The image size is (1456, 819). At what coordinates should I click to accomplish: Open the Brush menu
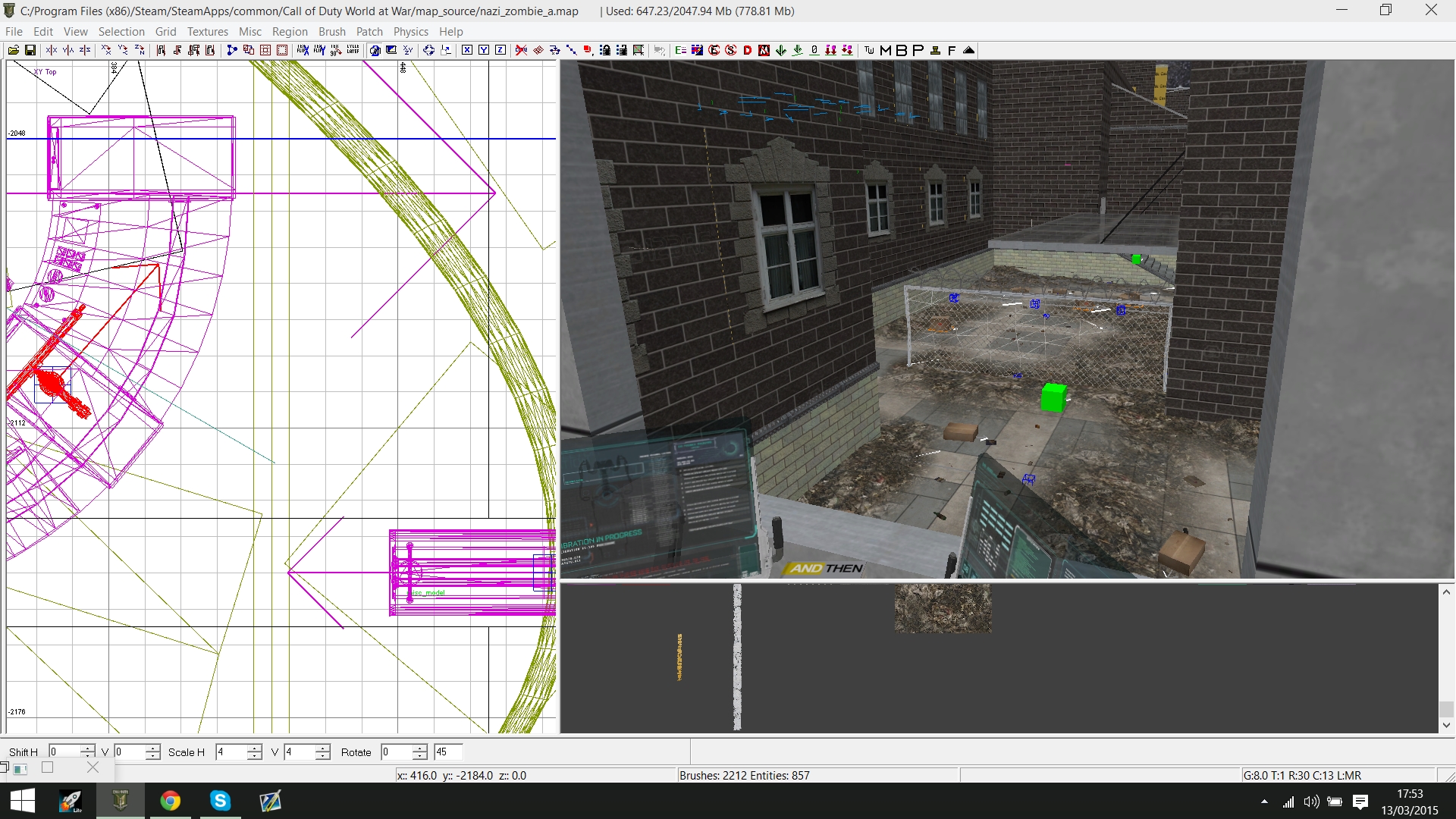click(332, 32)
